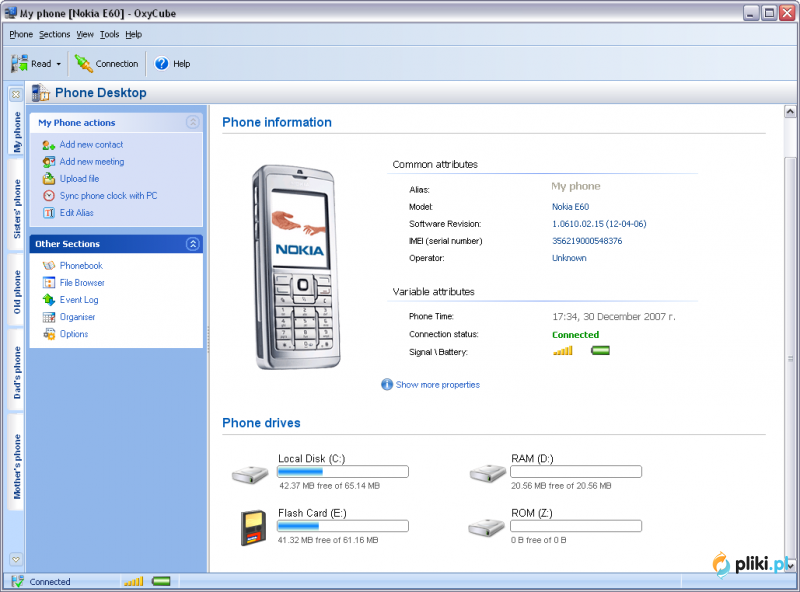The height and width of the screenshot is (592, 800).
Task: Click the down arrow below phone tabs
Action: (16, 559)
